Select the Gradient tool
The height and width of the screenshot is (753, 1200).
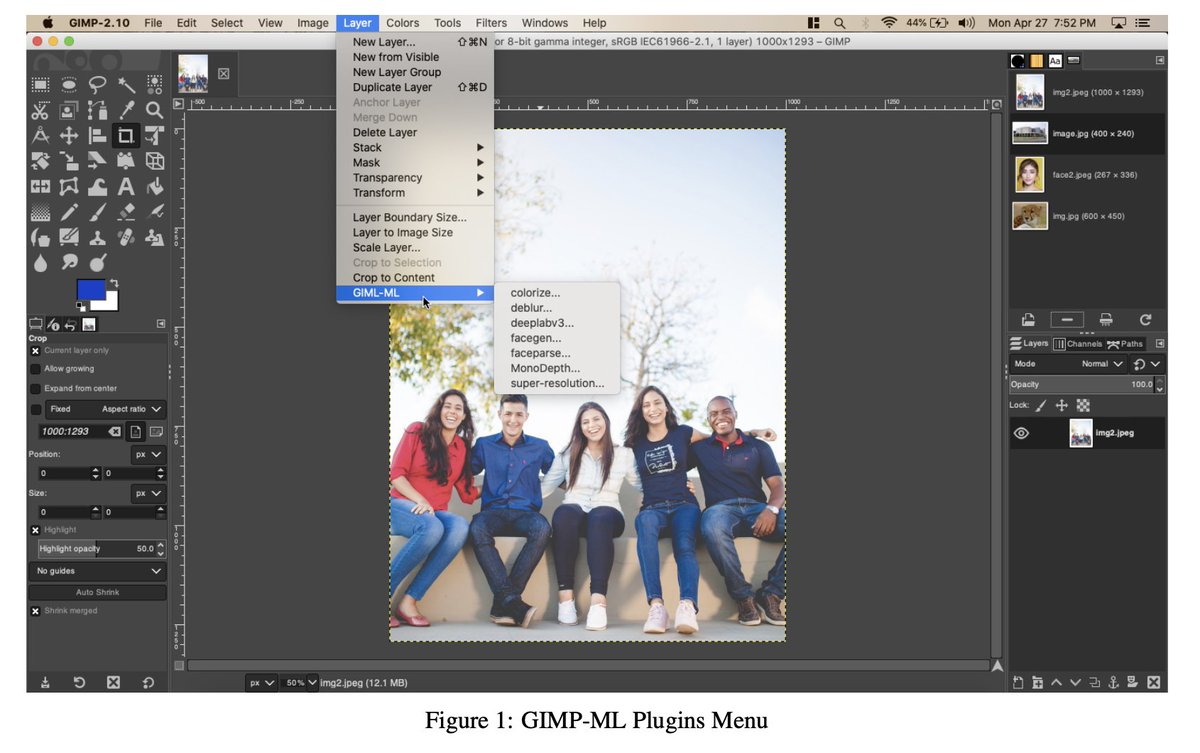pyautogui.click(x=41, y=212)
